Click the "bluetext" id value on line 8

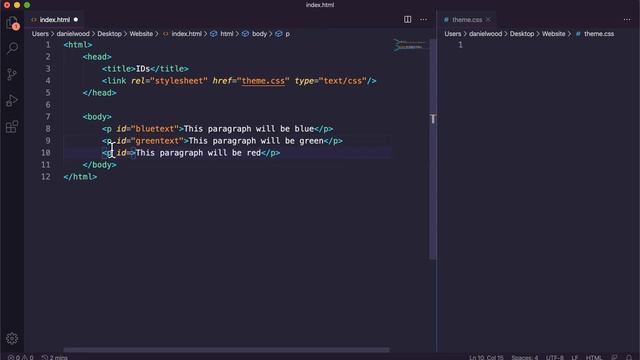click(155, 129)
